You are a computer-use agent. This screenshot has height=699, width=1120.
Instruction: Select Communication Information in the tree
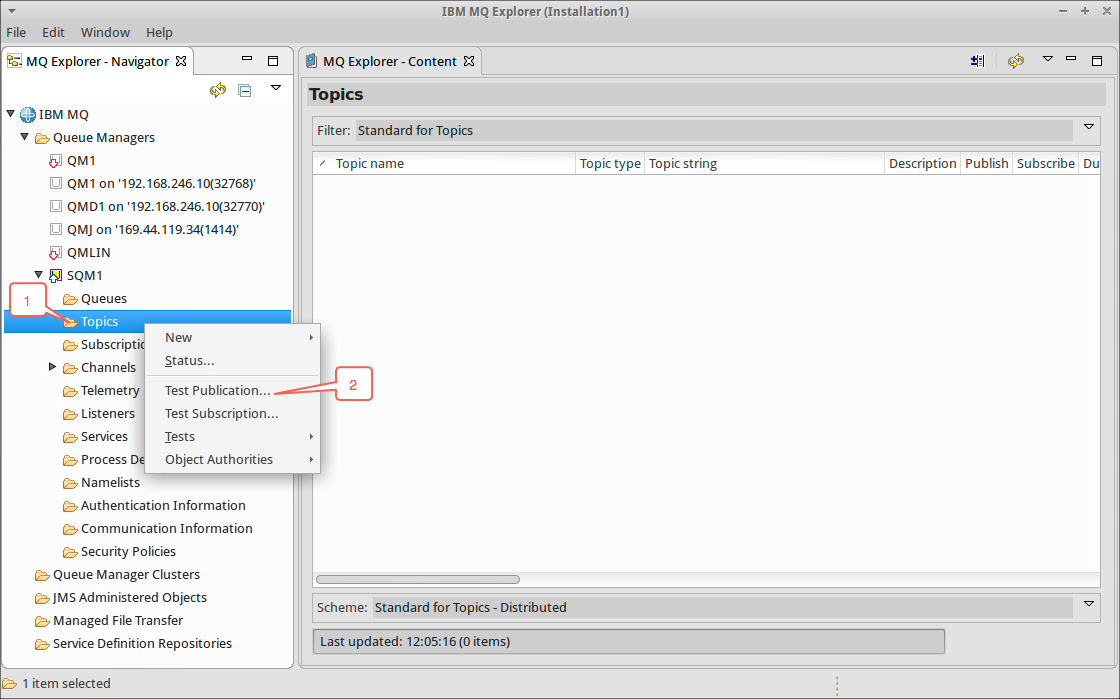pos(166,528)
